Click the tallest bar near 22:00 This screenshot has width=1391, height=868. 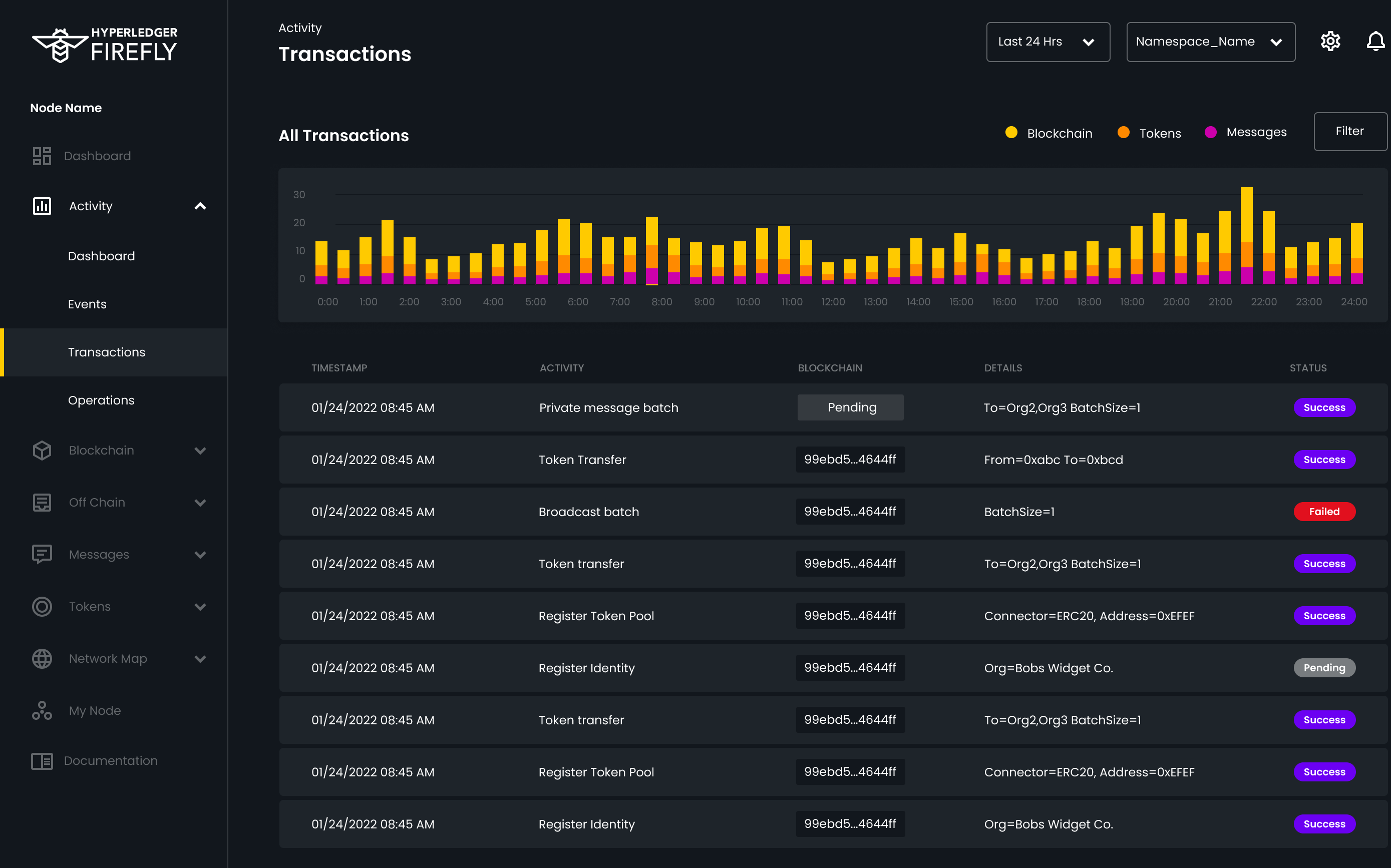point(1246,236)
